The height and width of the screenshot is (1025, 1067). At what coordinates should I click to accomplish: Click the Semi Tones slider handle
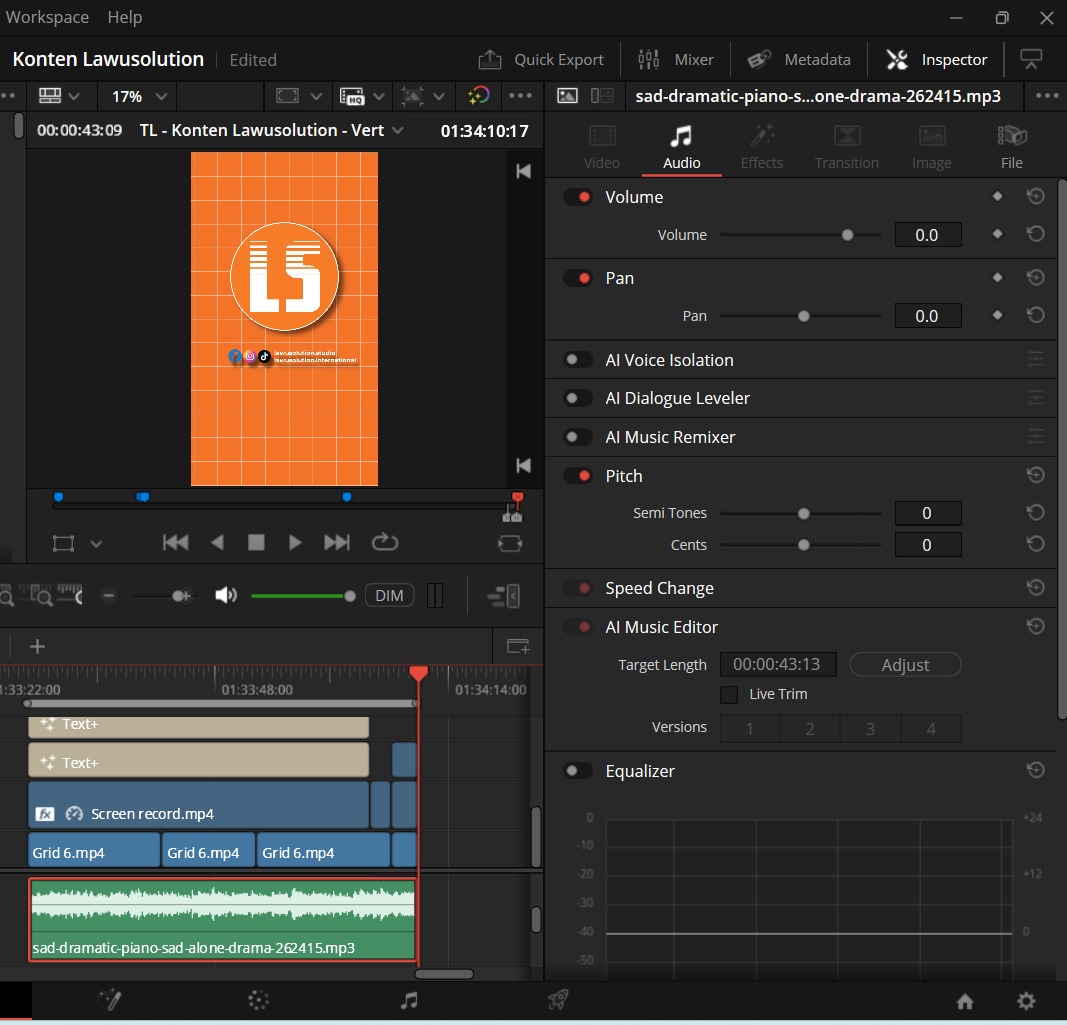click(x=804, y=514)
